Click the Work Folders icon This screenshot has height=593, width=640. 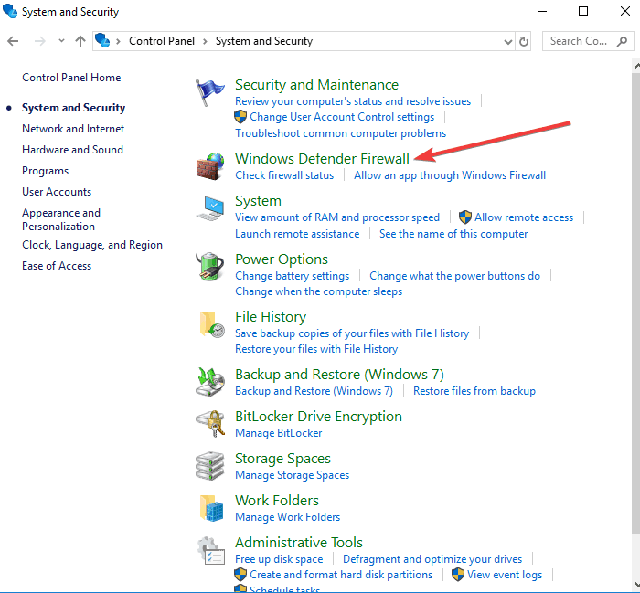pos(211,508)
